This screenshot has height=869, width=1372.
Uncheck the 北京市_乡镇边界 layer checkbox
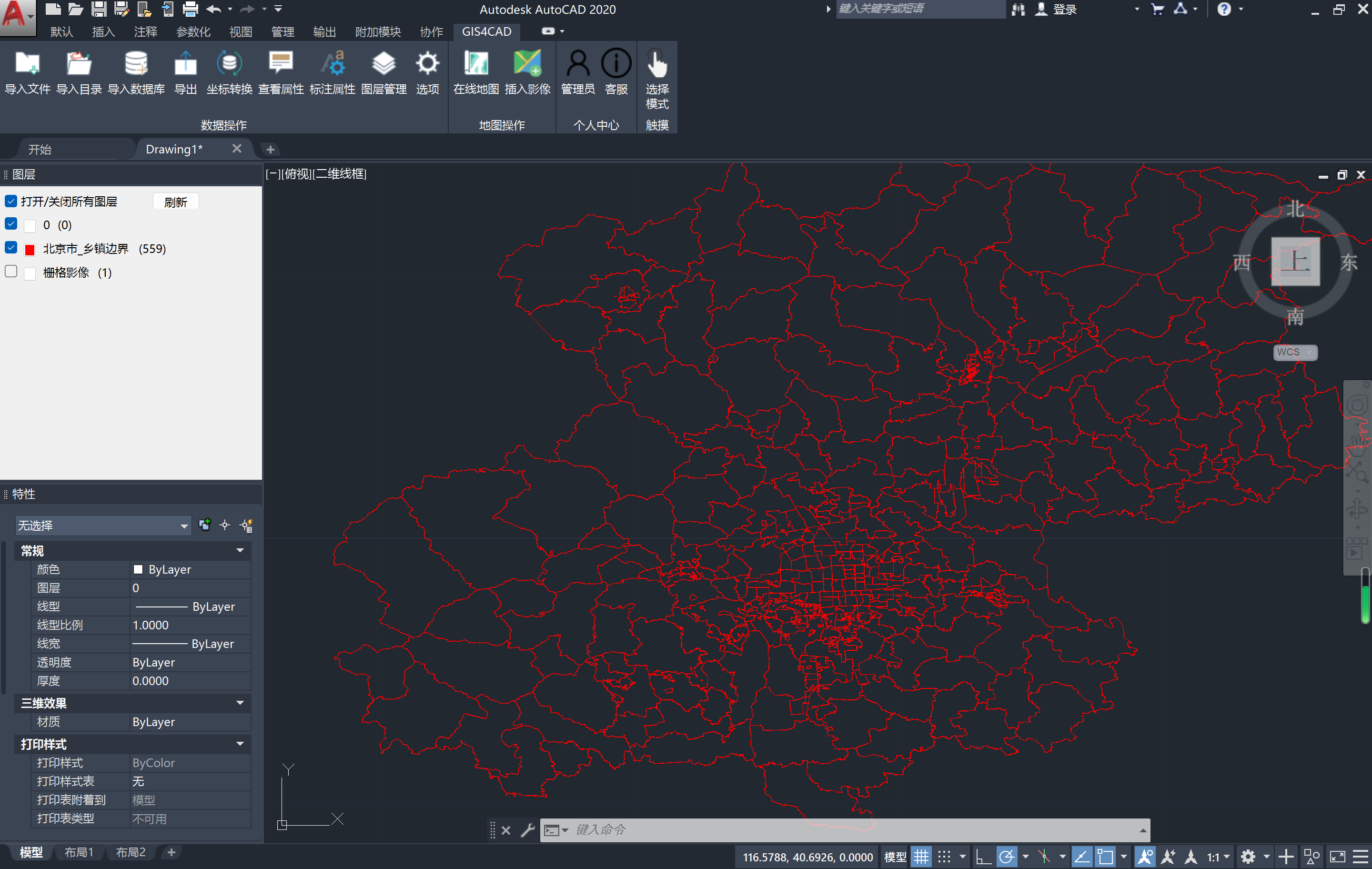pos(11,247)
